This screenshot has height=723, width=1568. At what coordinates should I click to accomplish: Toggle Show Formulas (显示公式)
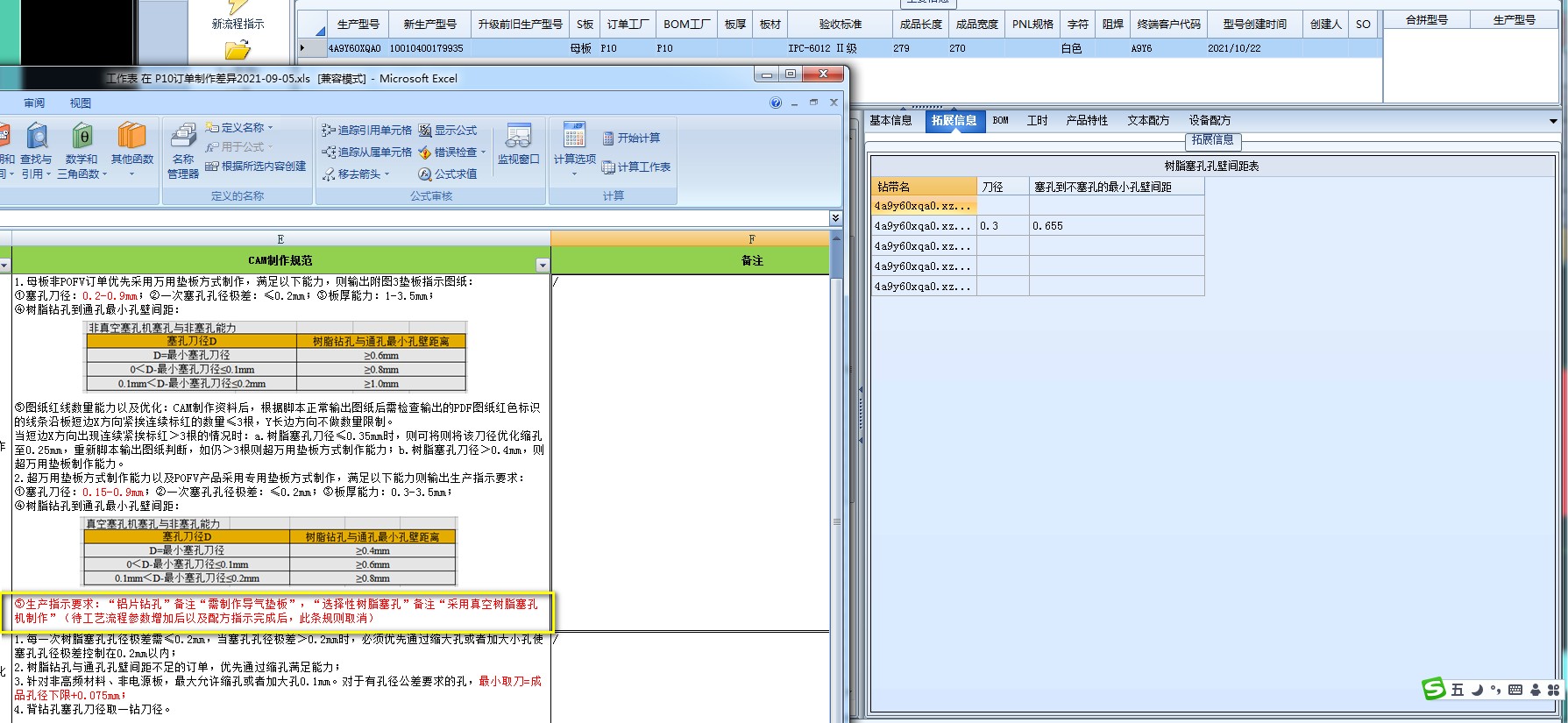pos(448,130)
